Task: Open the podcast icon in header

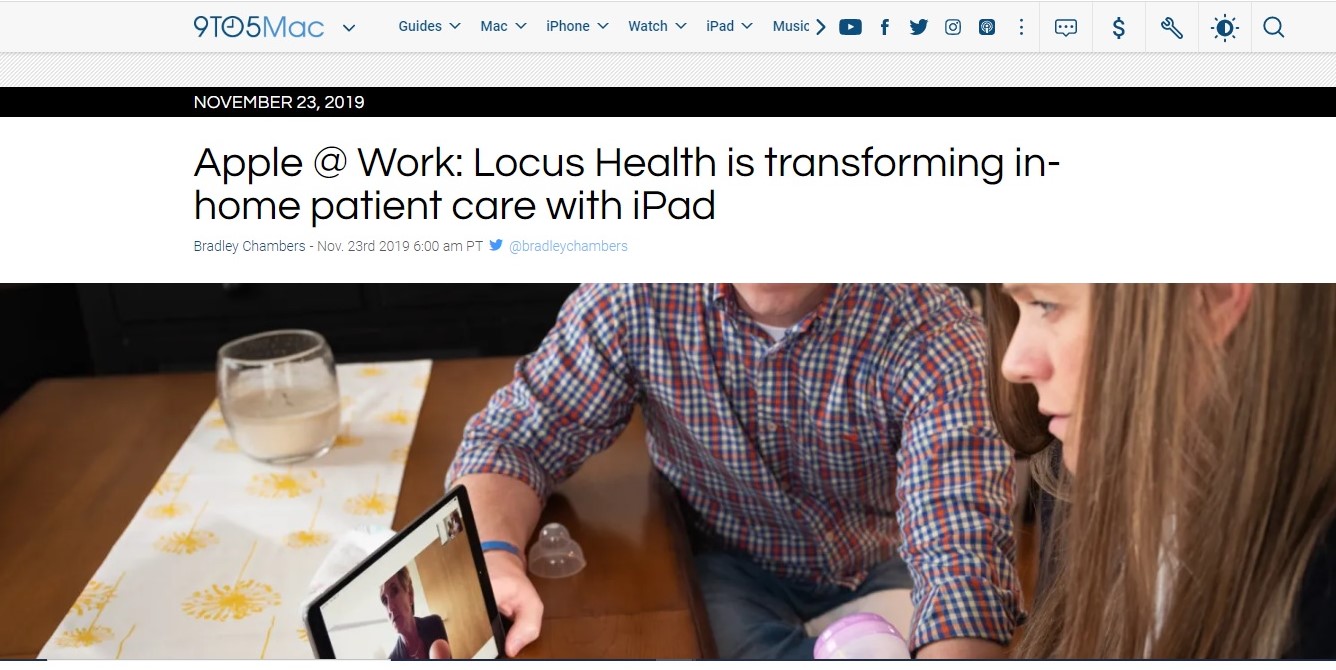Action: (987, 27)
